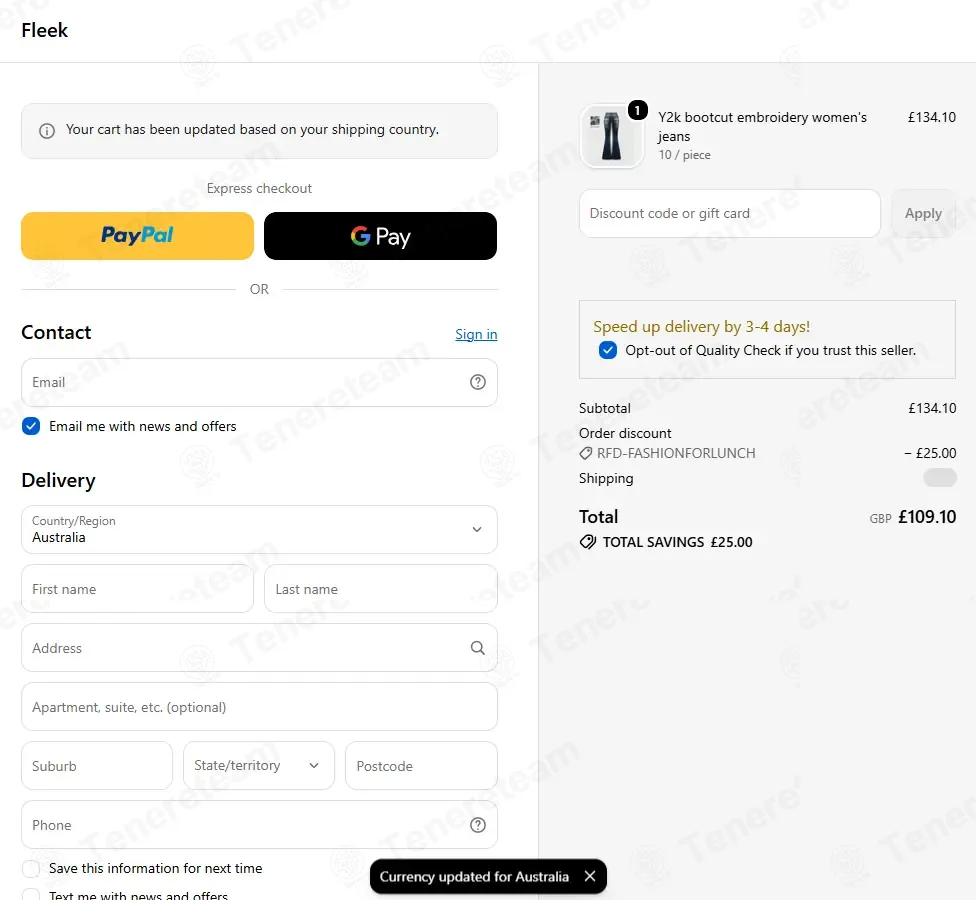This screenshot has width=976, height=900.
Task: Click the − £25.00 order discount amount
Action: [x=930, y=454]
